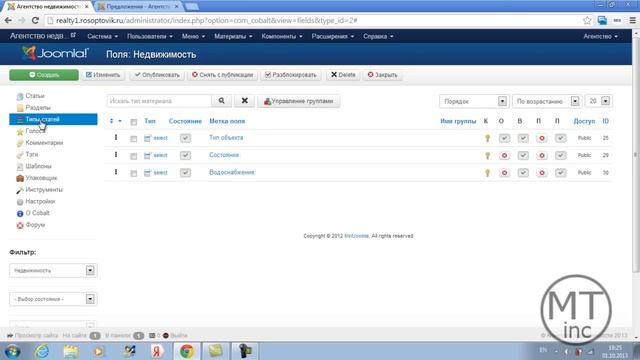Bookmark page with the star icon
Image resolution: width=640 pixels, height=360 pixels.
pyautogui.click(x=587, y=20)
